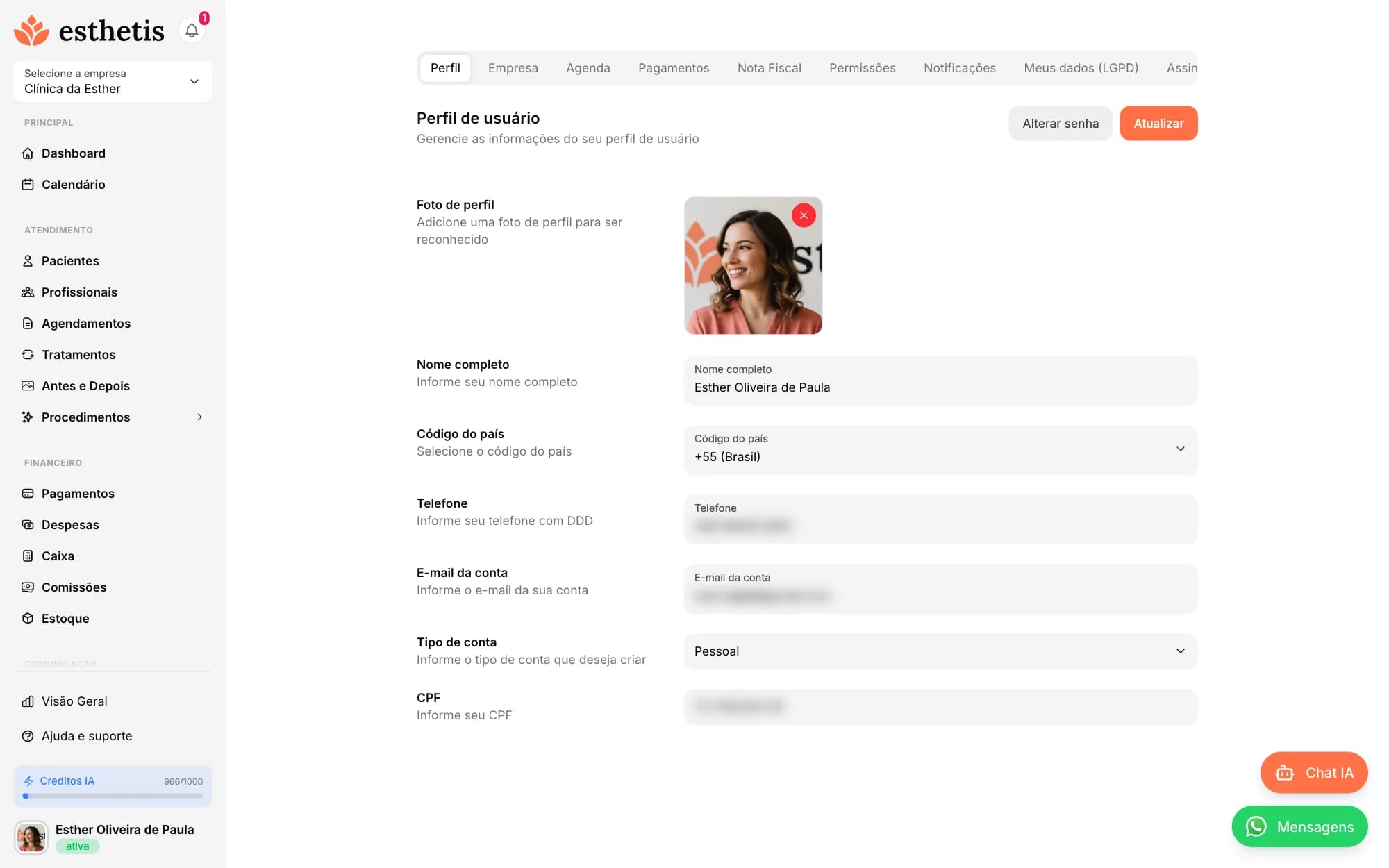Switch to the Agenda tab
The height and width of the screenshot is (868, 1389).
pyautogui.click(x=588, y=68)
